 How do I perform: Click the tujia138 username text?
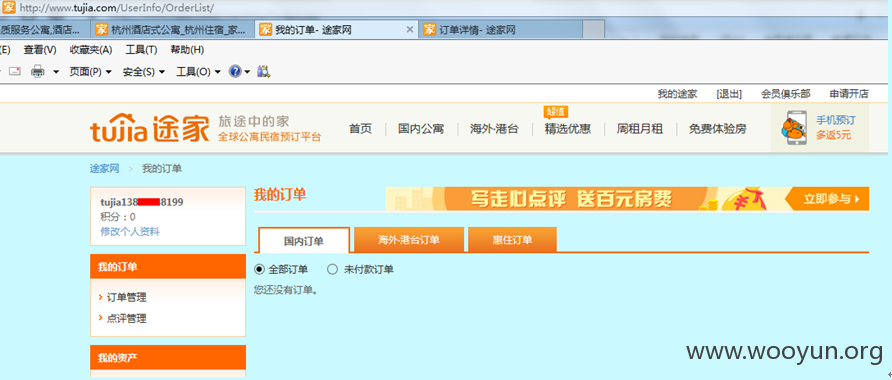142,202
